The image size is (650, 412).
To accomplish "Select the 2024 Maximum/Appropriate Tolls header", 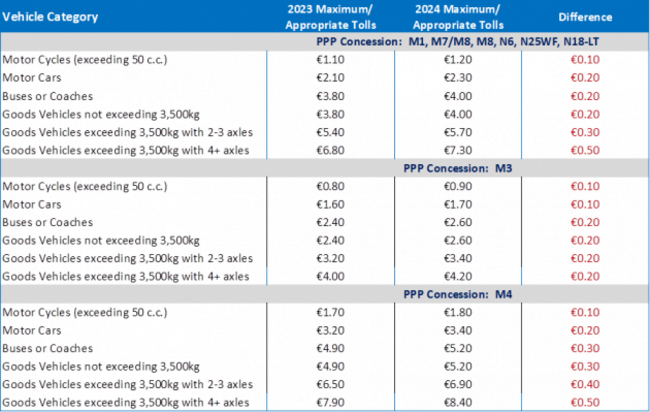I will [458, 17].
